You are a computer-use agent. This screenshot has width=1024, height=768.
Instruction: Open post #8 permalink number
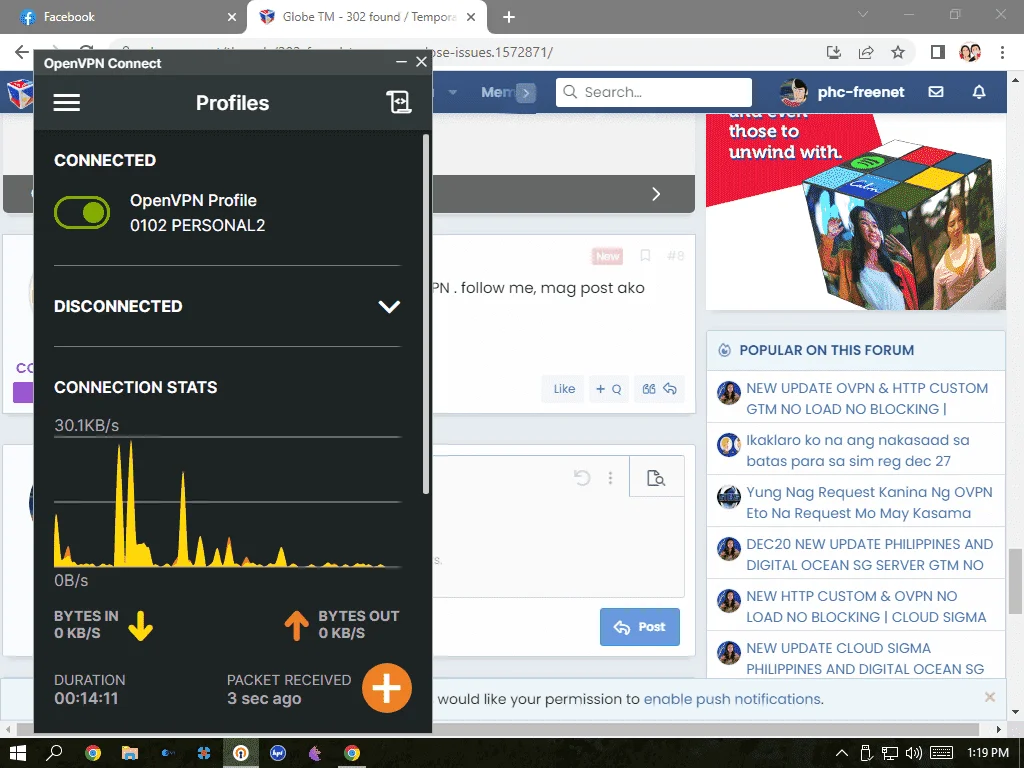pos(676,255)
